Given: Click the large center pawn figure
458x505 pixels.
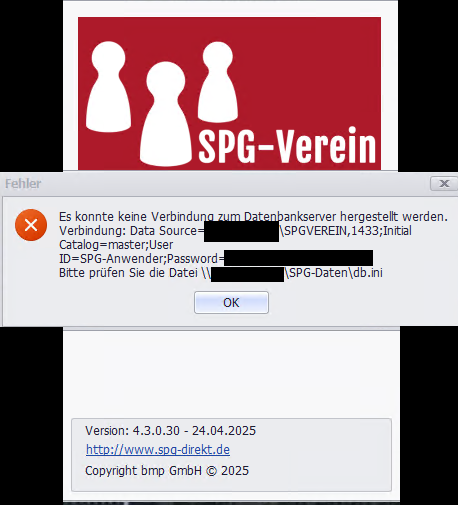Looking at the screenshot, I should click(x=166, y=113).
